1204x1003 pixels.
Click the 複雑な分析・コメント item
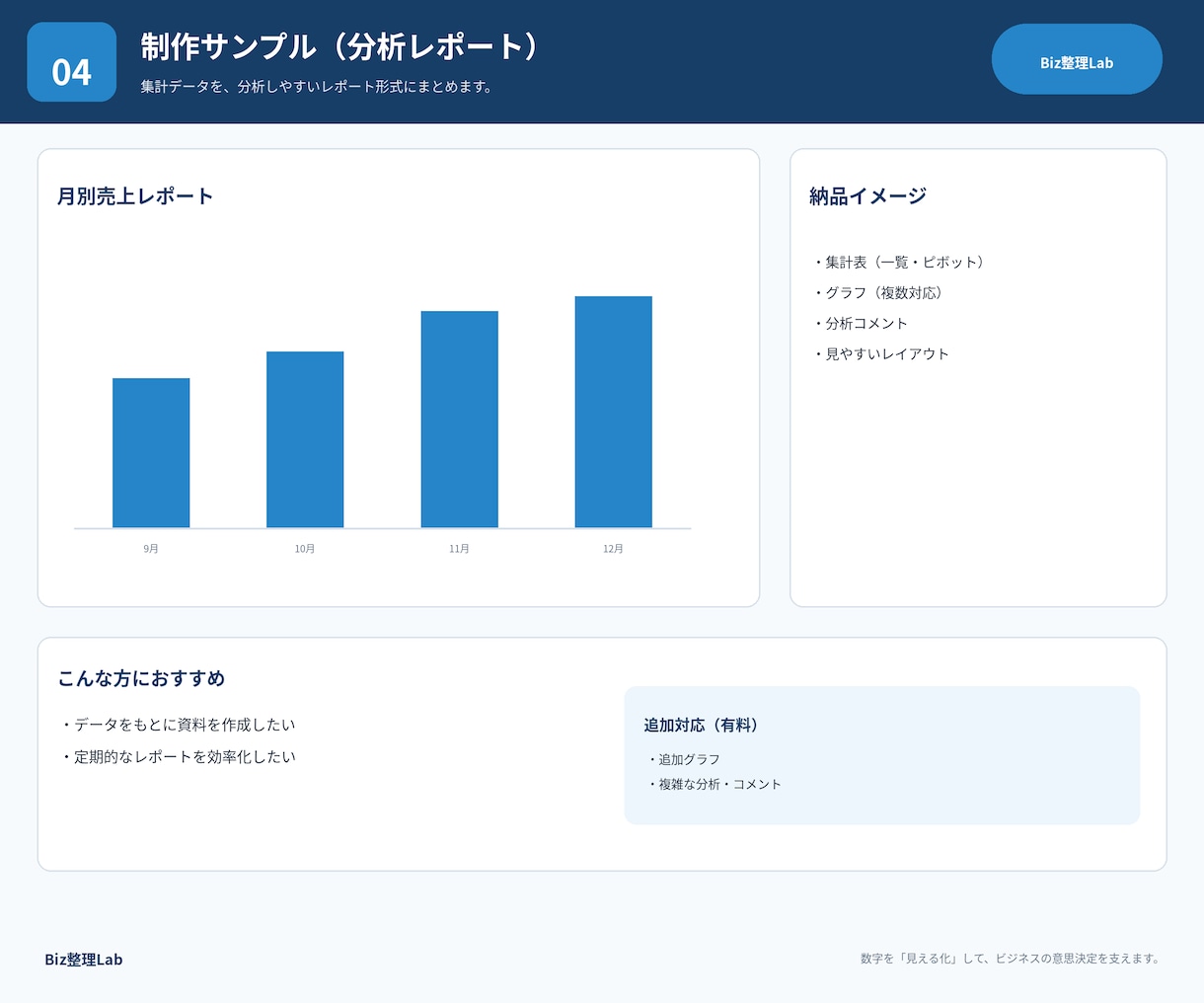[715, 784]
